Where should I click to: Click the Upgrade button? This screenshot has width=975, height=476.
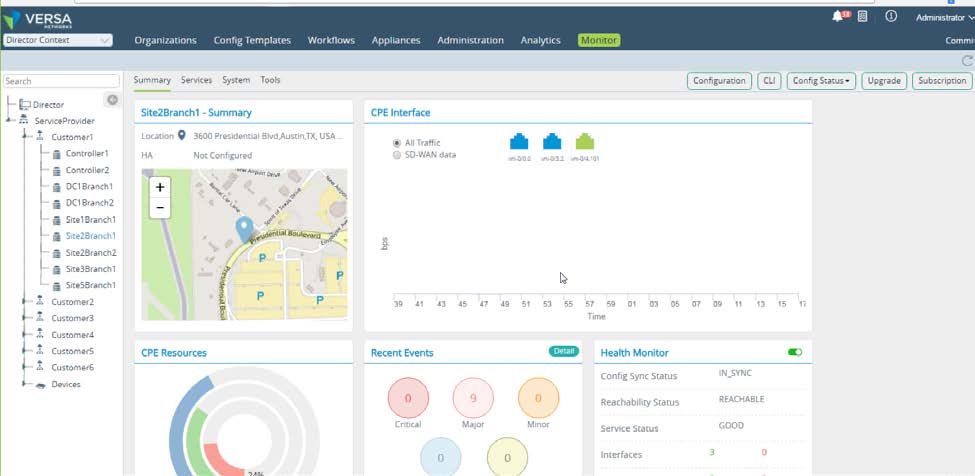click(x=884, y=81)
